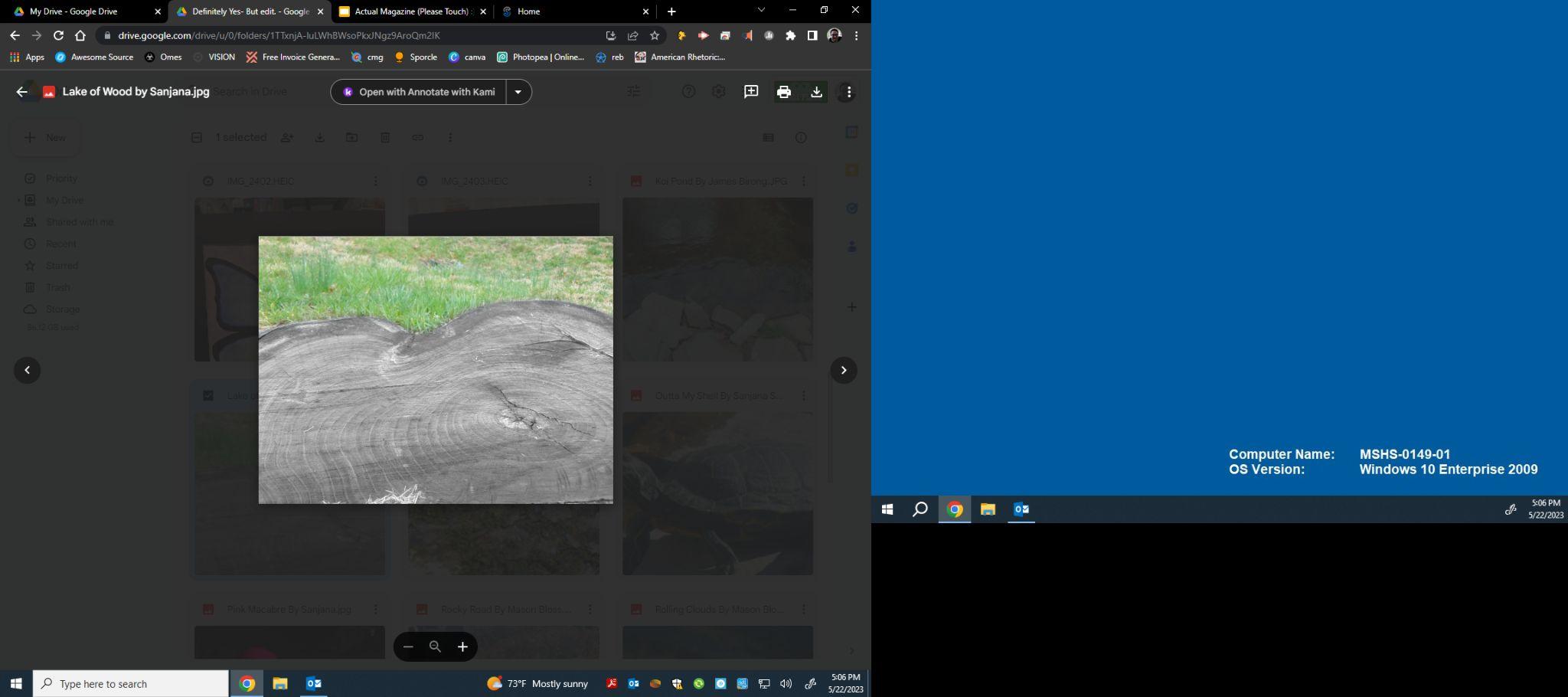1568x697 pixels.
Task: Open File Explorer on second monitor taskbar
Action: pyautogui.click(x=988, y=509)
